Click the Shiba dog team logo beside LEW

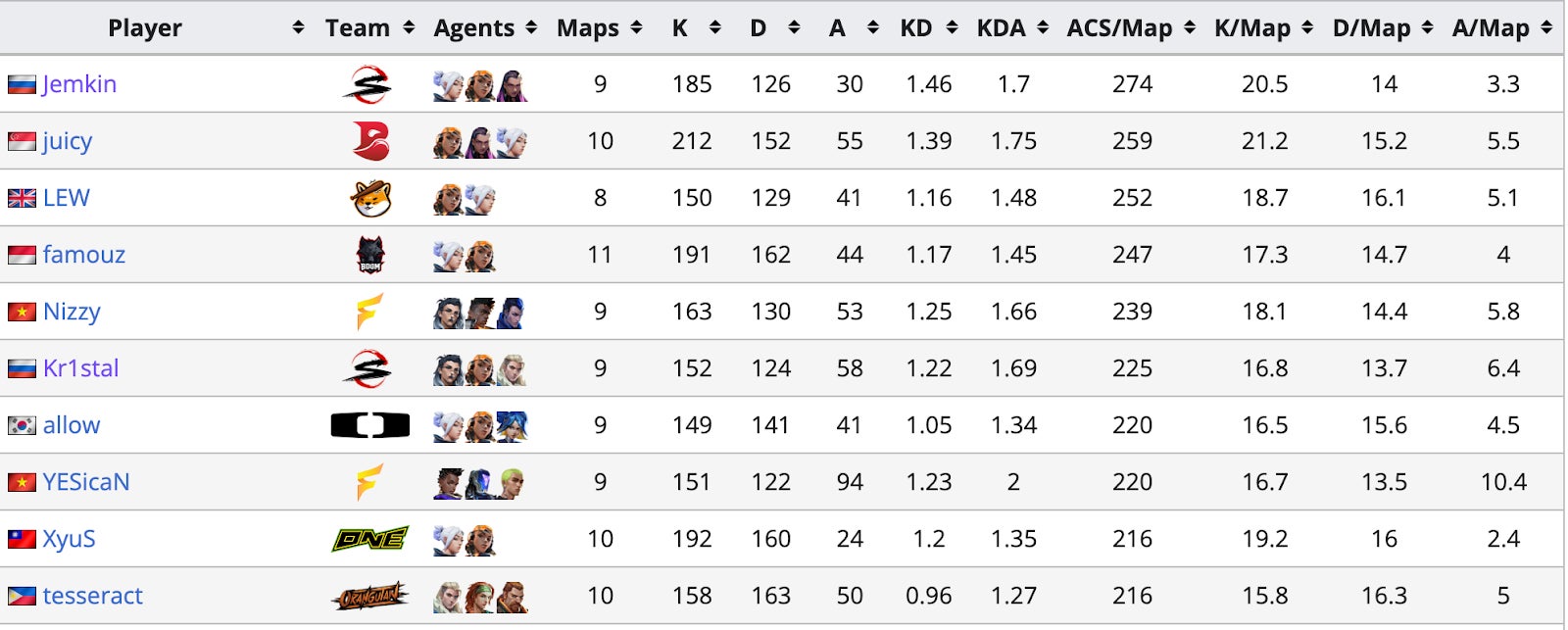pyautogui.click(x=370, y=199)
